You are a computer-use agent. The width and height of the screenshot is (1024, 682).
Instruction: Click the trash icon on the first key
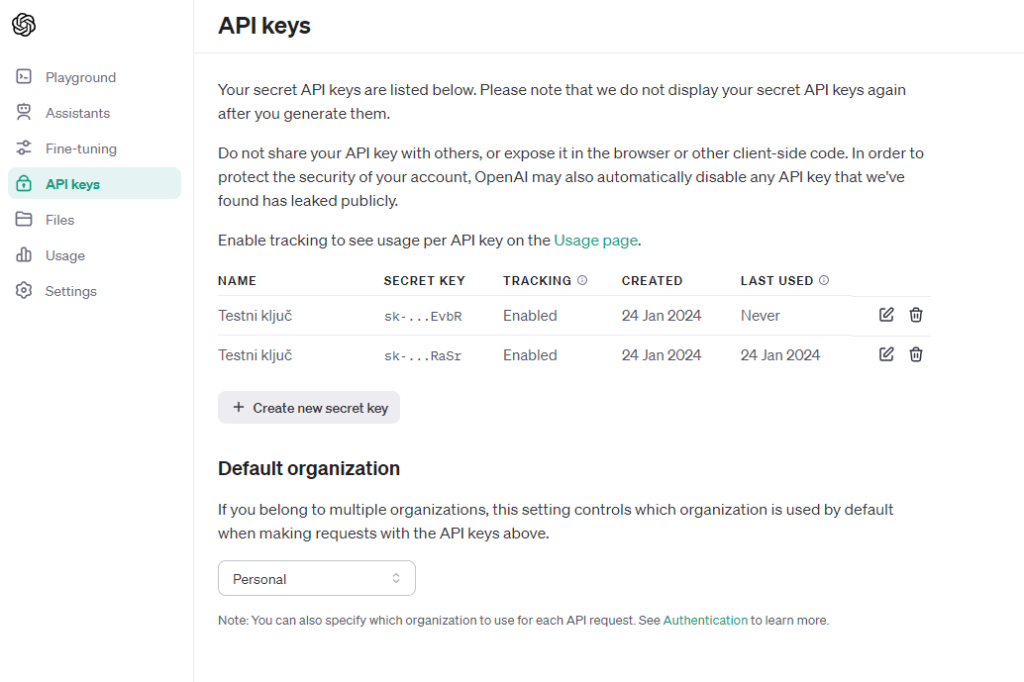click(916, 314)
